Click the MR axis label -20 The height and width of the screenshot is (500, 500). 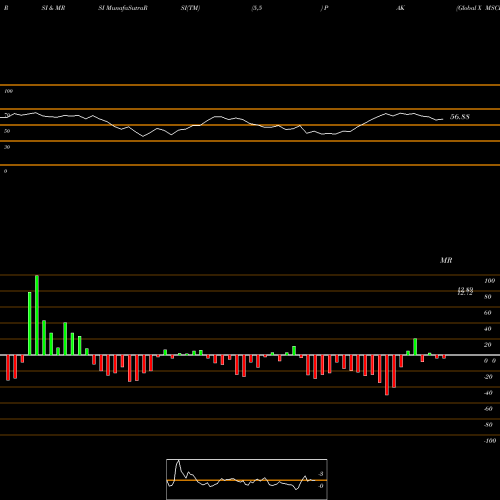coord(488,377)
